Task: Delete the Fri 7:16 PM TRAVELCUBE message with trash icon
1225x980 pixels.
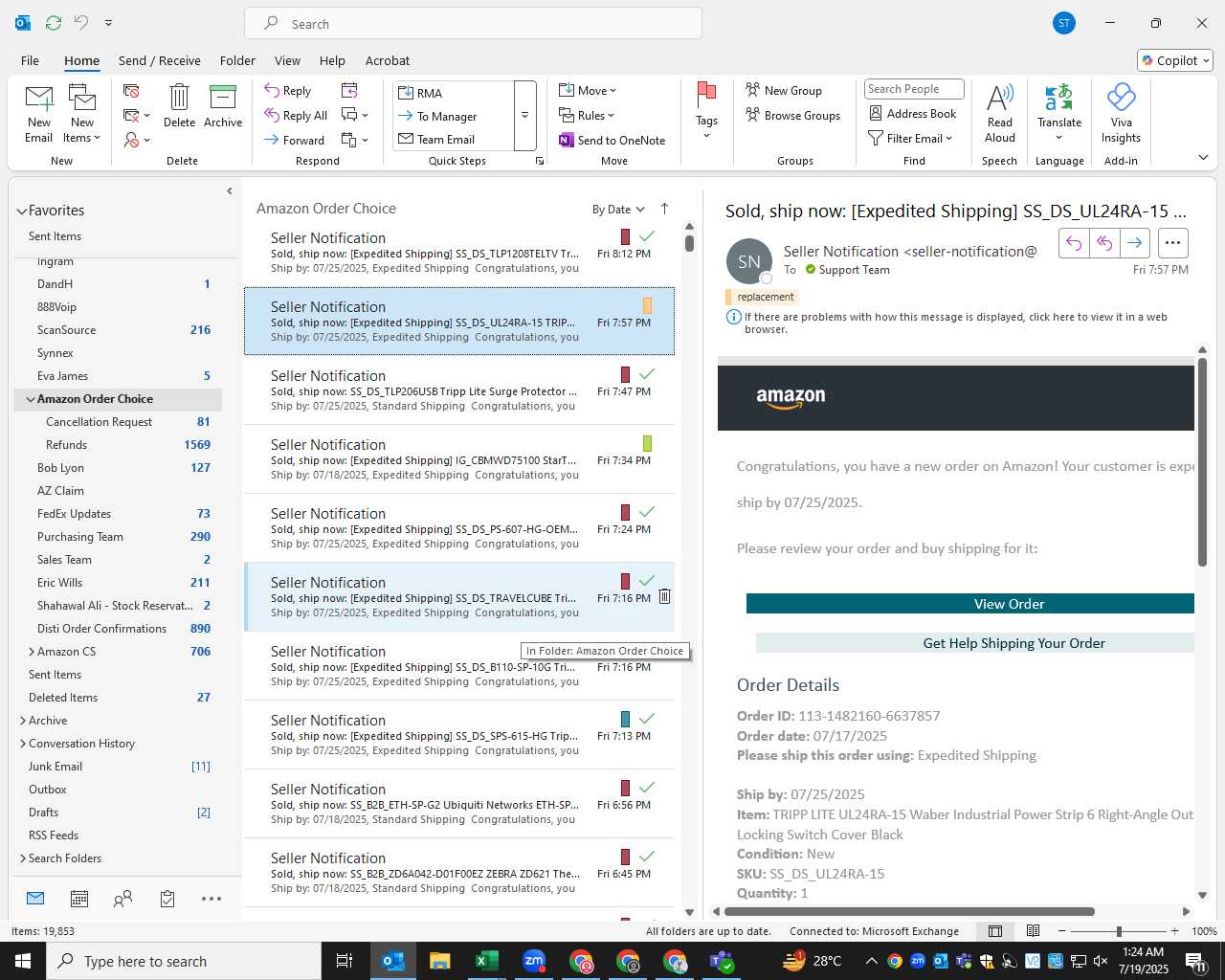Action: (664, 596)
